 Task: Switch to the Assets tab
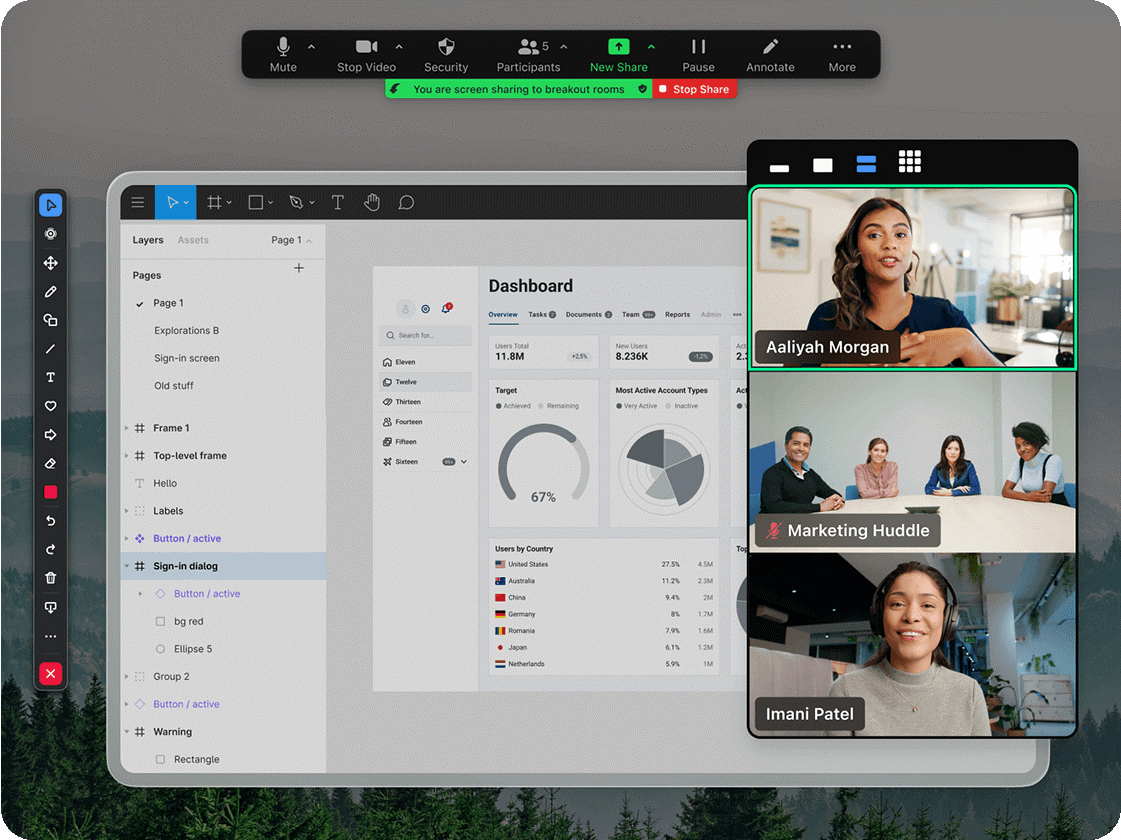pos(192,240)
